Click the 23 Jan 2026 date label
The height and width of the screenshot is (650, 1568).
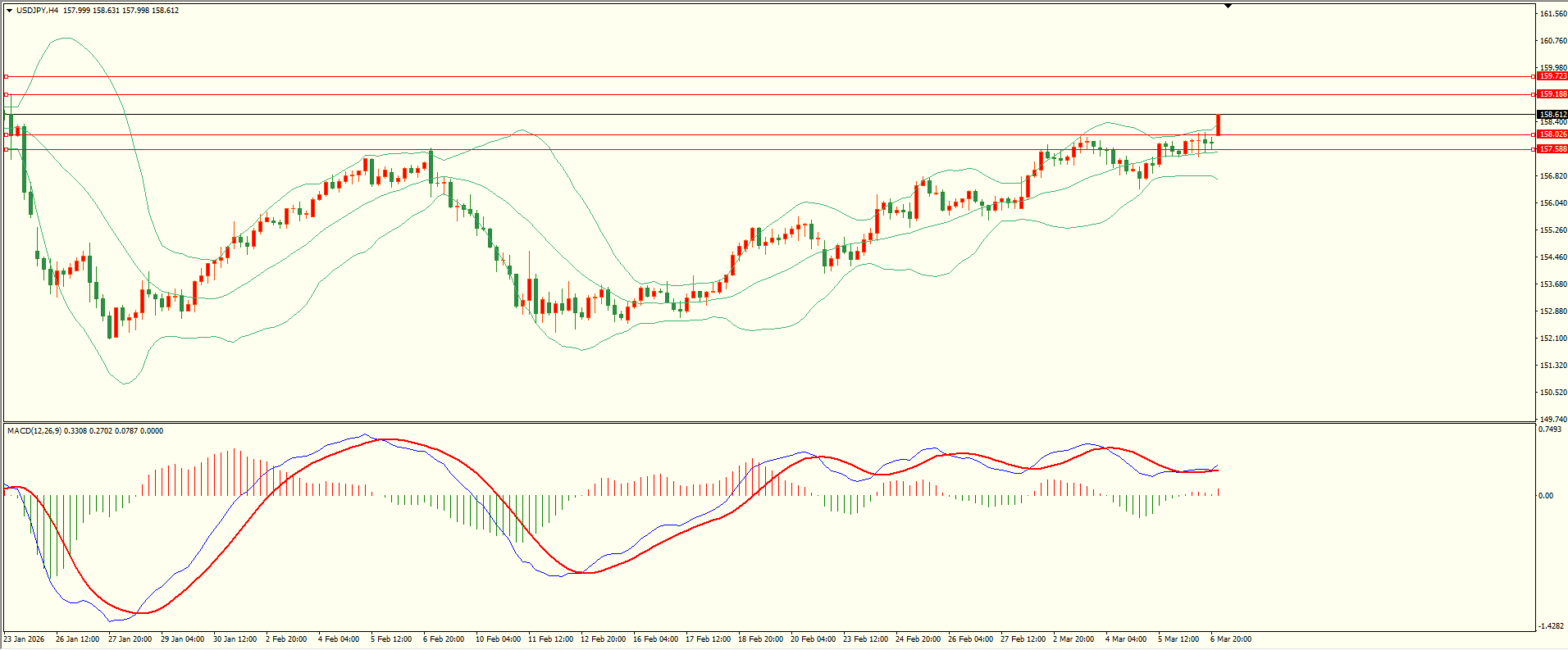pyautogui.click(x=25, y=639)
